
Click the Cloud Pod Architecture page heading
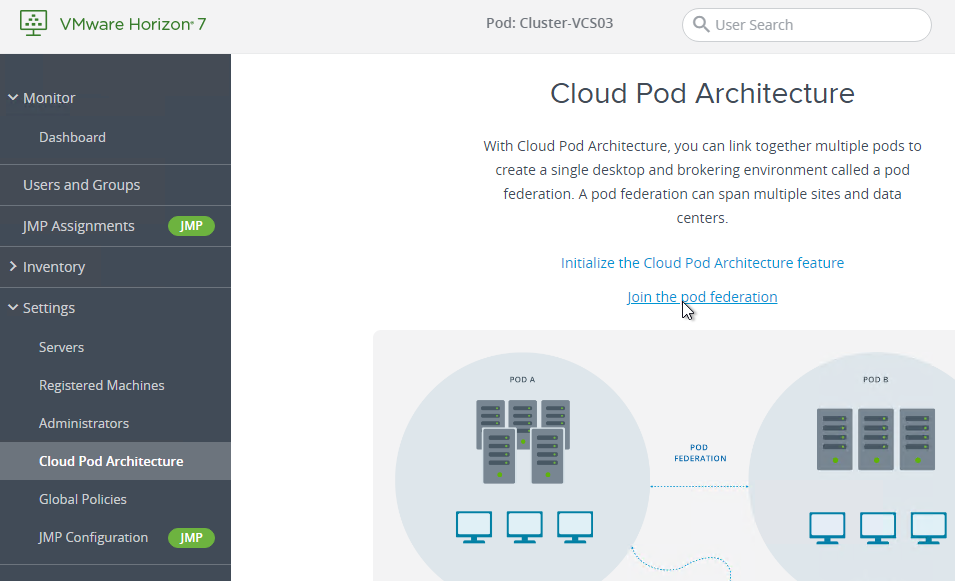click(x=702, y=93)
